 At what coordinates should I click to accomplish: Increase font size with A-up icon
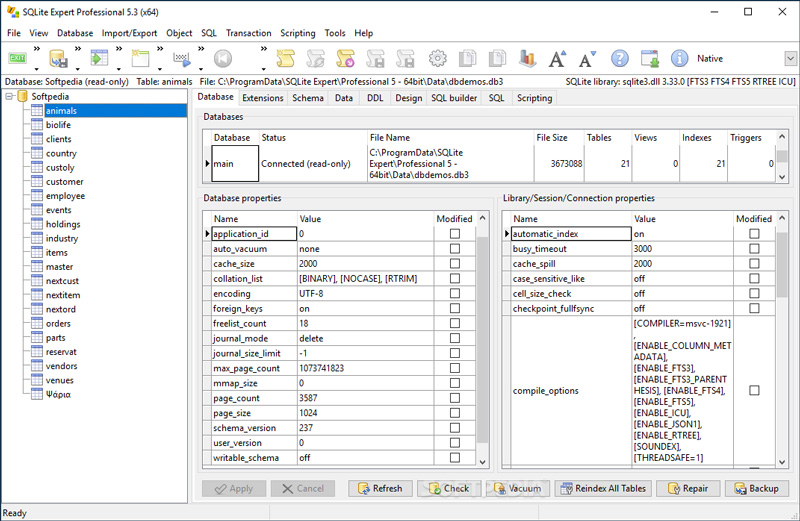coord(557,59)
